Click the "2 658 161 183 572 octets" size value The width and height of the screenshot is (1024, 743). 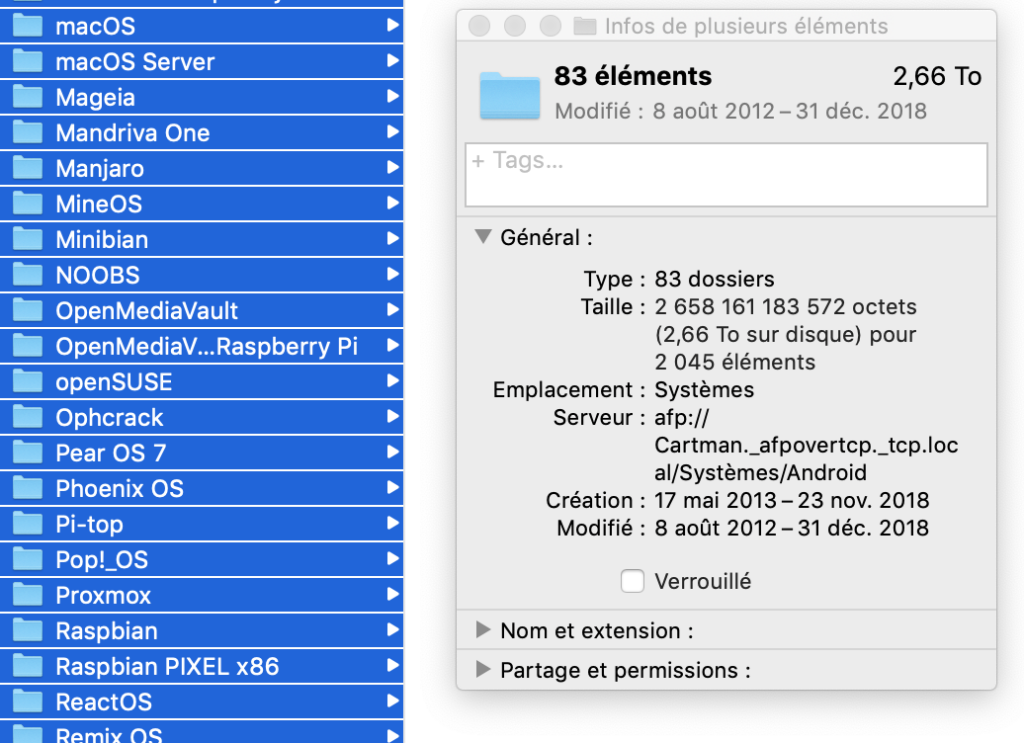[x=786, y=307]
